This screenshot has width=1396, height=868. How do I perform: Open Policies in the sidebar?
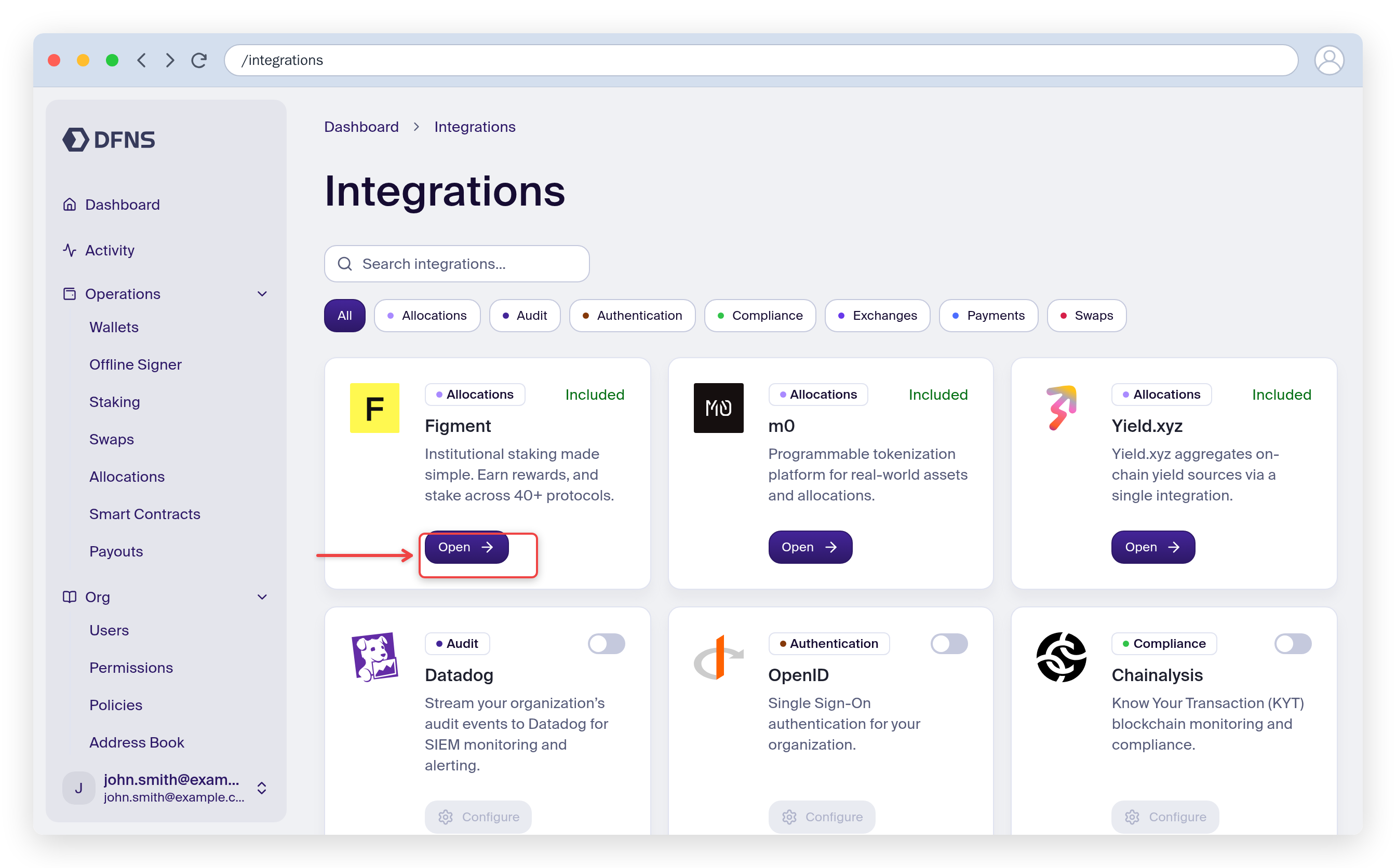[x=115, y=705]
